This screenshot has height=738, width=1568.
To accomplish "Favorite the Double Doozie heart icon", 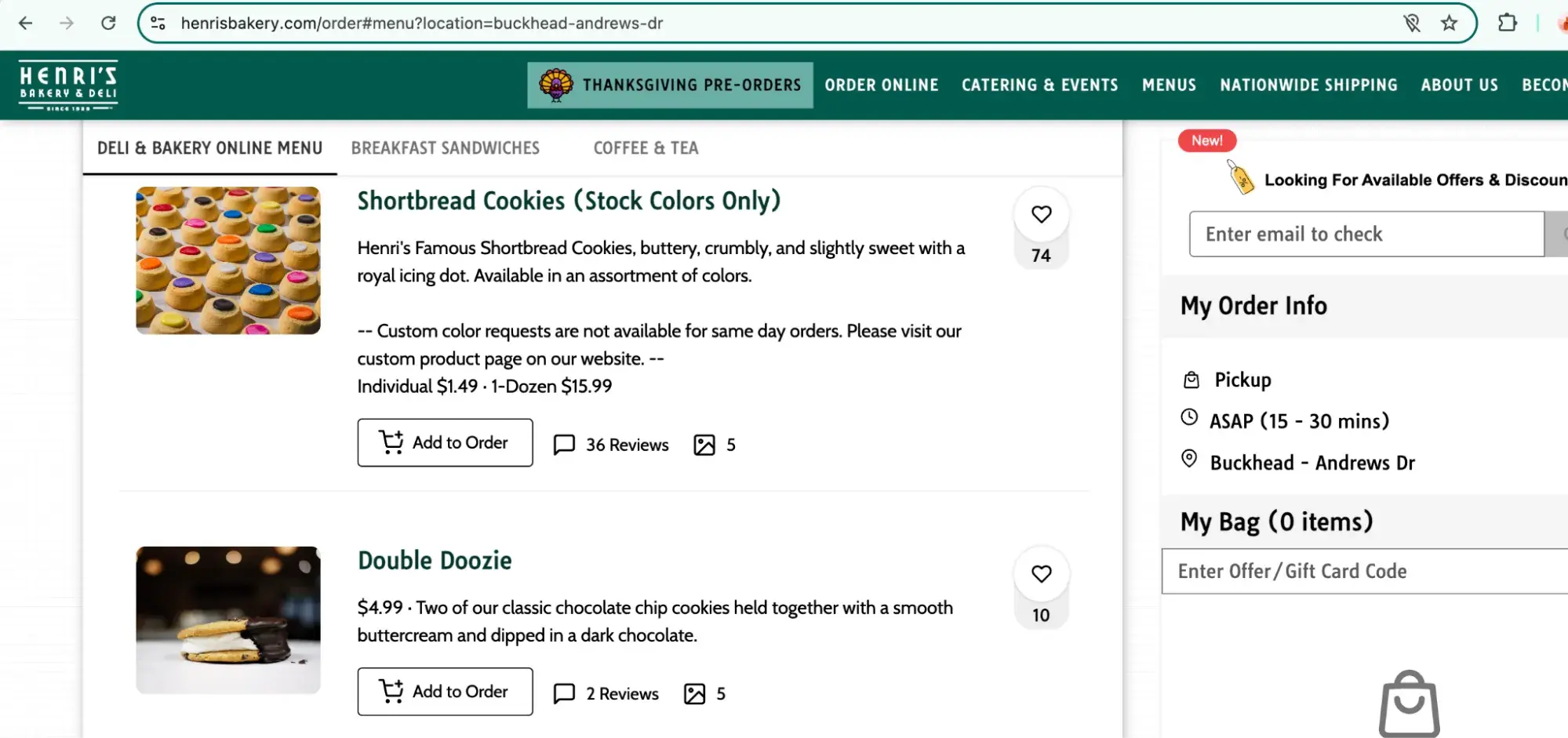I will click(x=1041, y=574).
